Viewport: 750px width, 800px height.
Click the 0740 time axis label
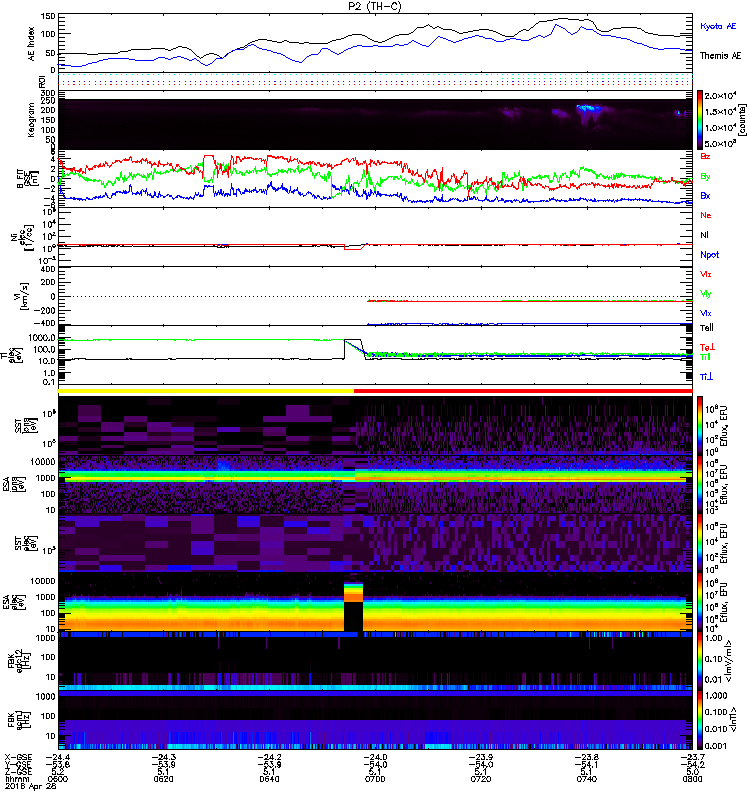587,779
